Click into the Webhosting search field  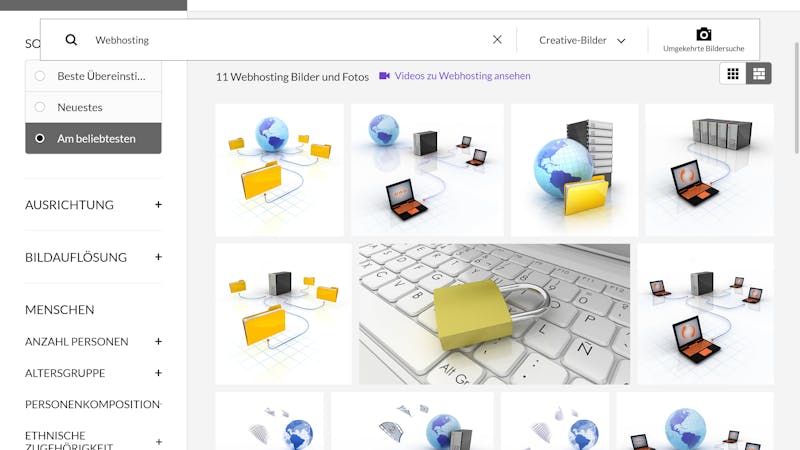[291, 40]
